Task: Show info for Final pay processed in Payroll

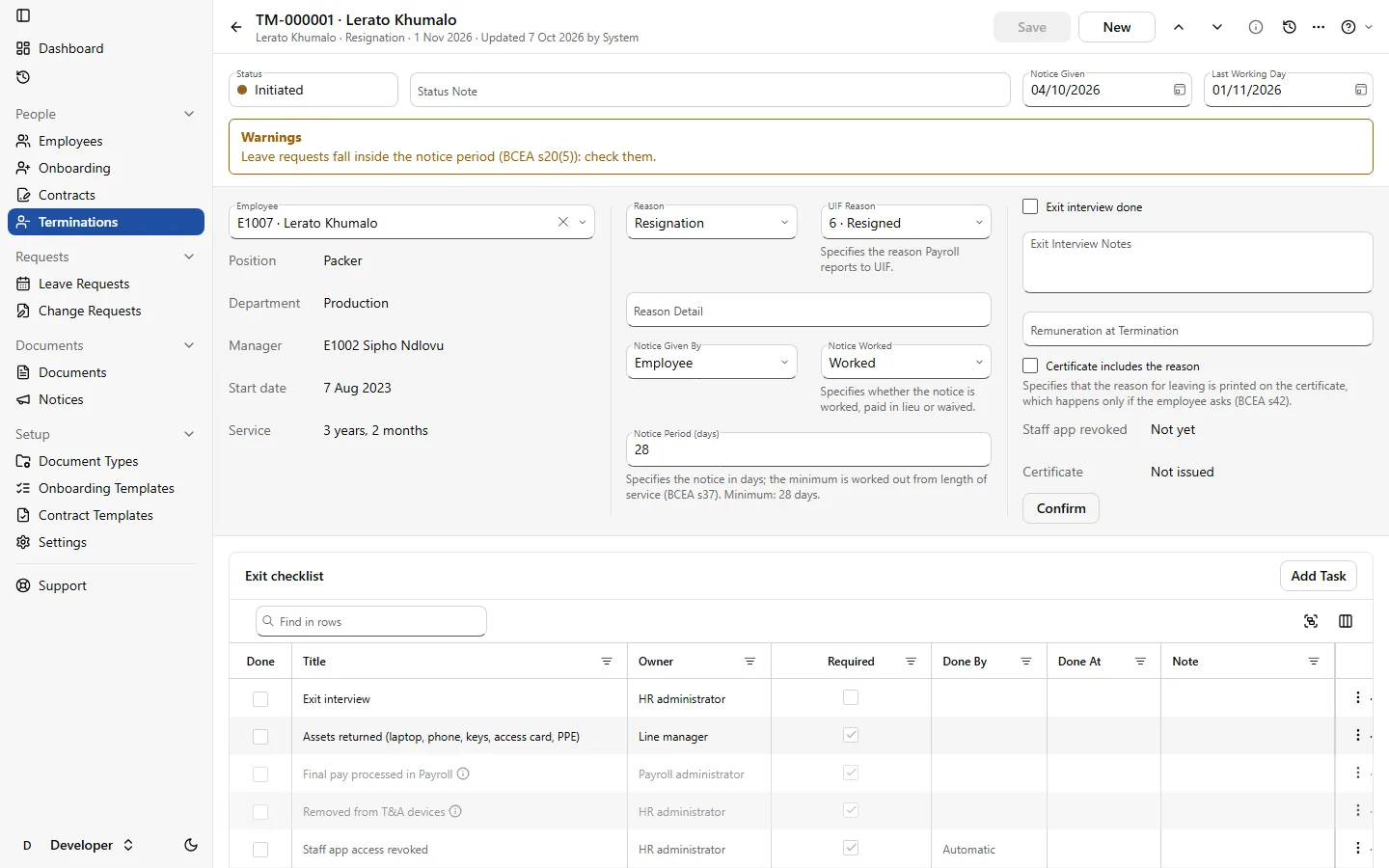Action: 463,773
